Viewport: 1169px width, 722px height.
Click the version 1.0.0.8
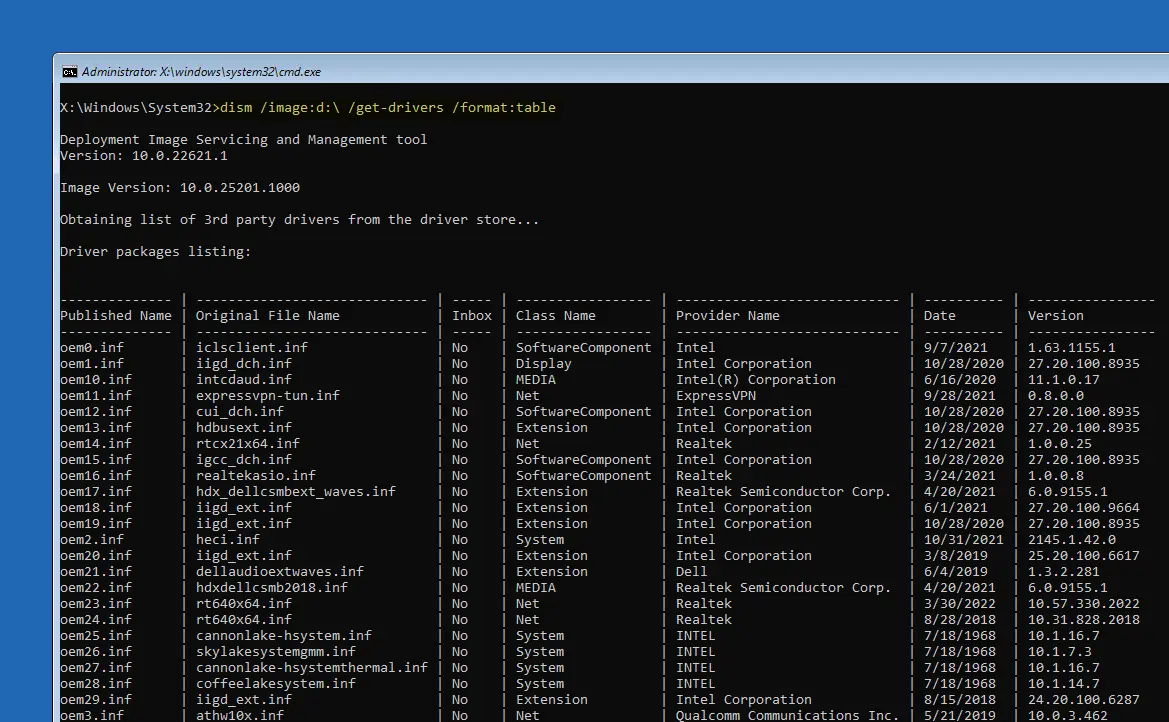(1056, 476)
